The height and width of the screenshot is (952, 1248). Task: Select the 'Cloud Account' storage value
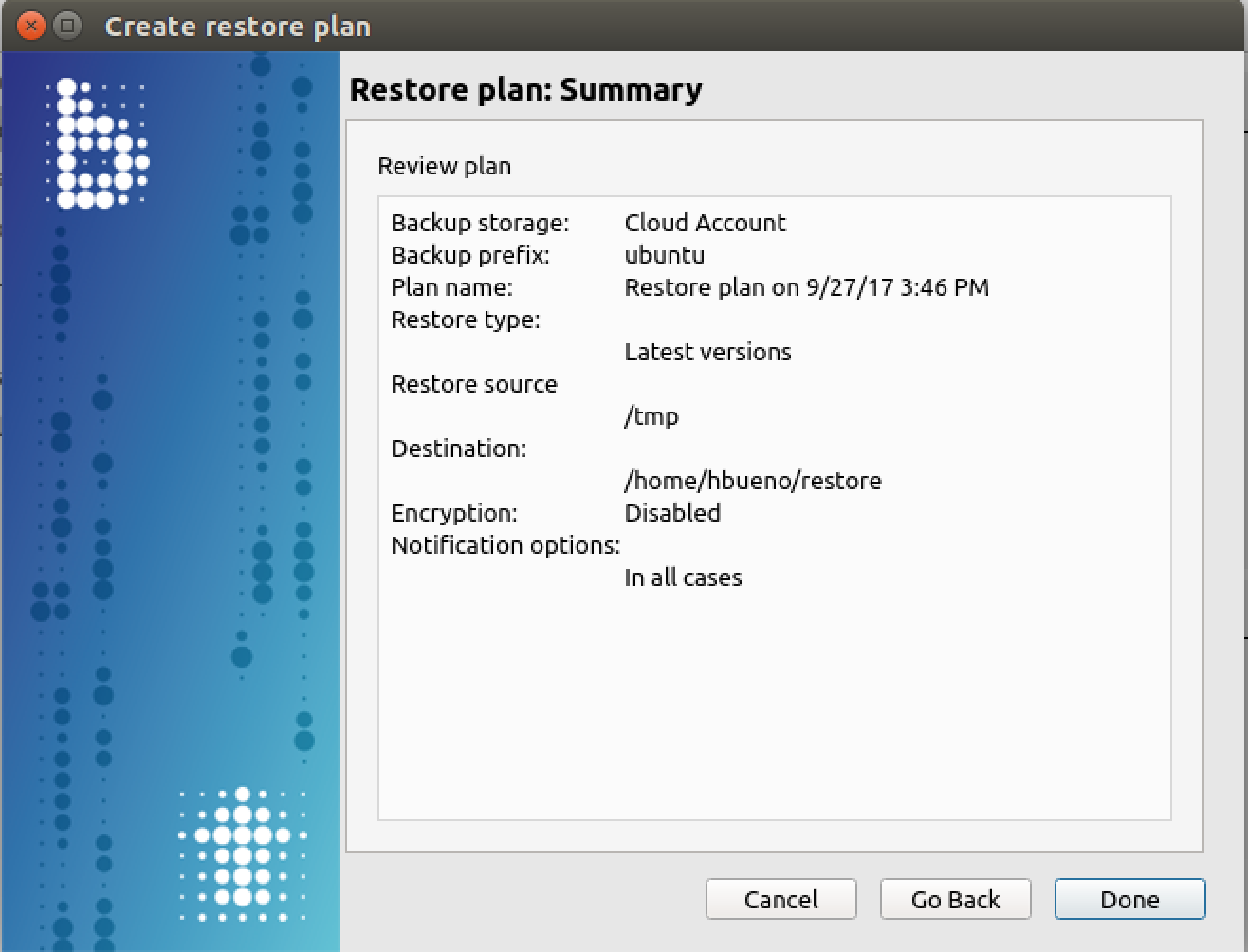(x=705, y=223)
